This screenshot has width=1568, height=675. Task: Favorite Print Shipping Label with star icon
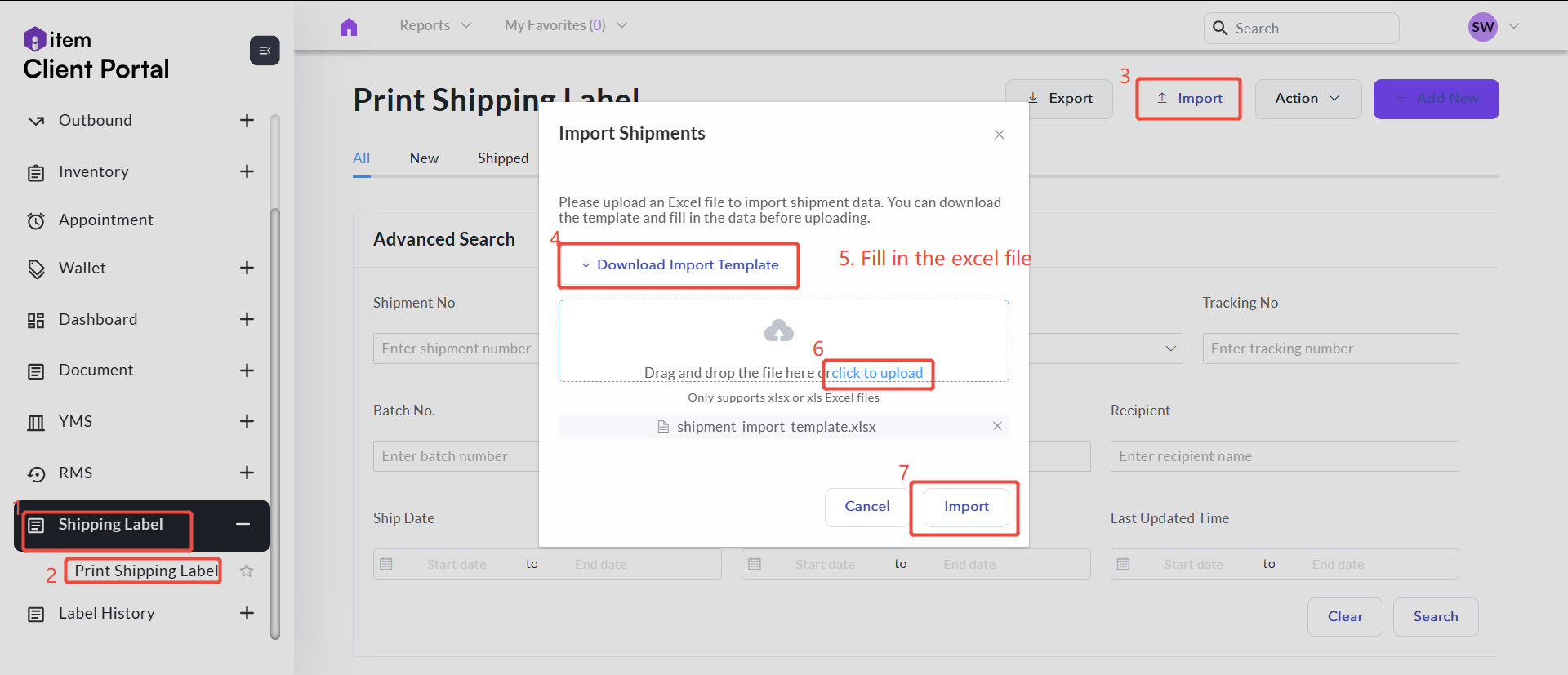tap(247, 571)
